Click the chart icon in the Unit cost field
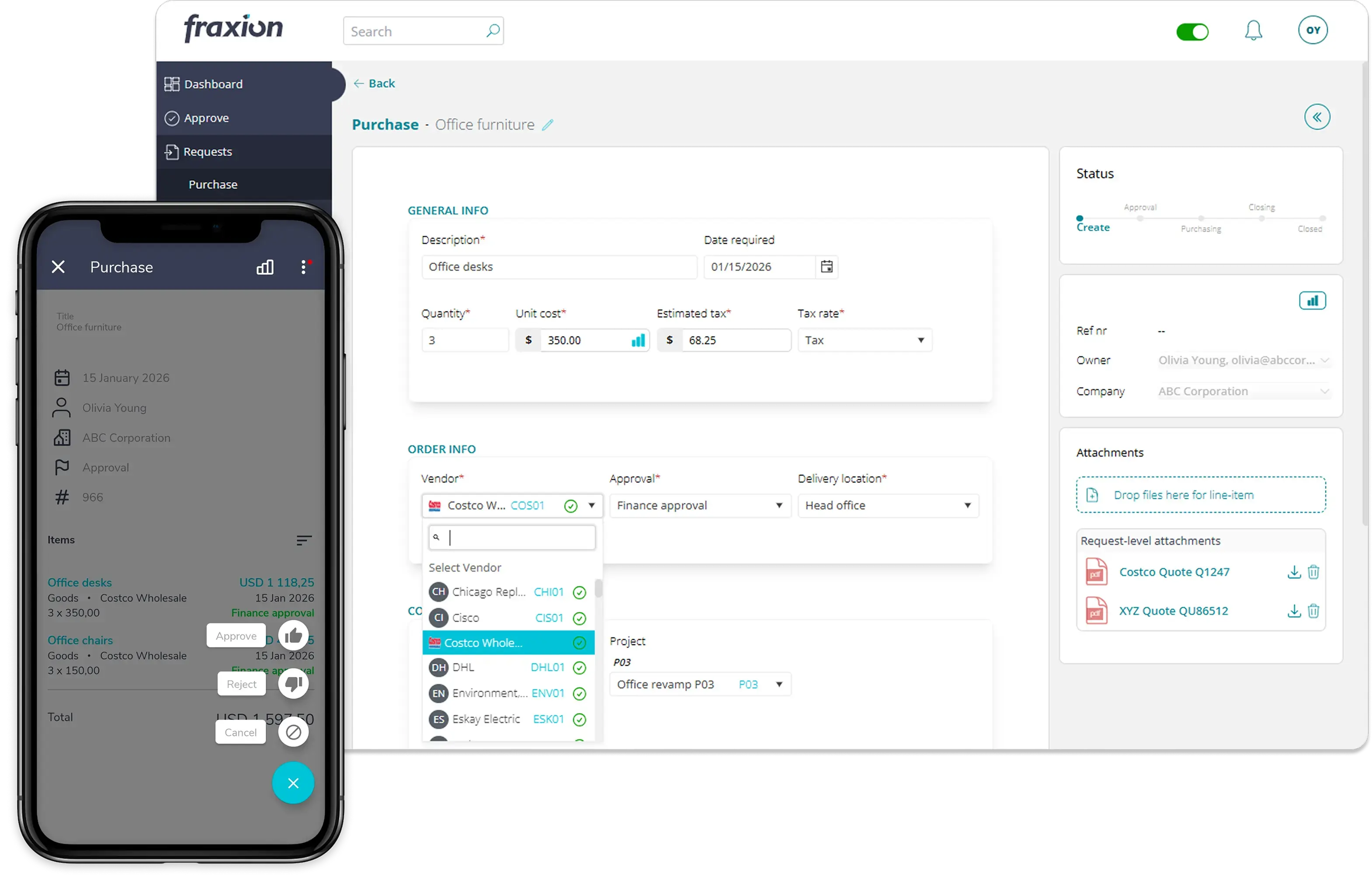 (638, 340)
